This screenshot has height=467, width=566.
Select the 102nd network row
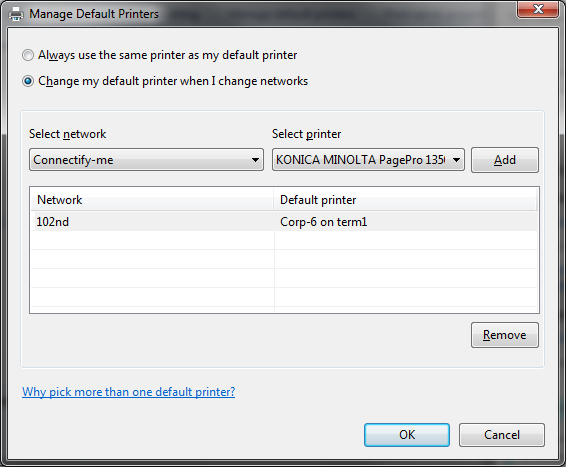coord(284,222)
